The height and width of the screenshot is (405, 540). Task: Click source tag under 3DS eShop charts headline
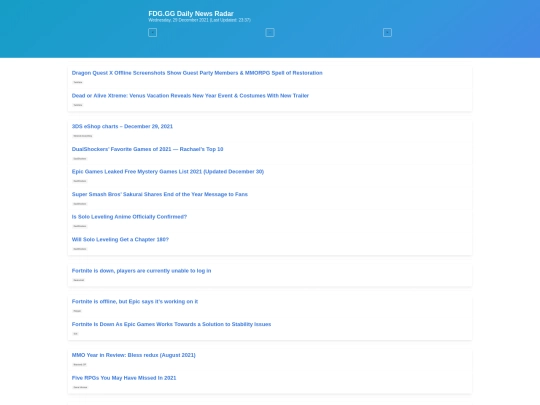(x=83, y=136)
